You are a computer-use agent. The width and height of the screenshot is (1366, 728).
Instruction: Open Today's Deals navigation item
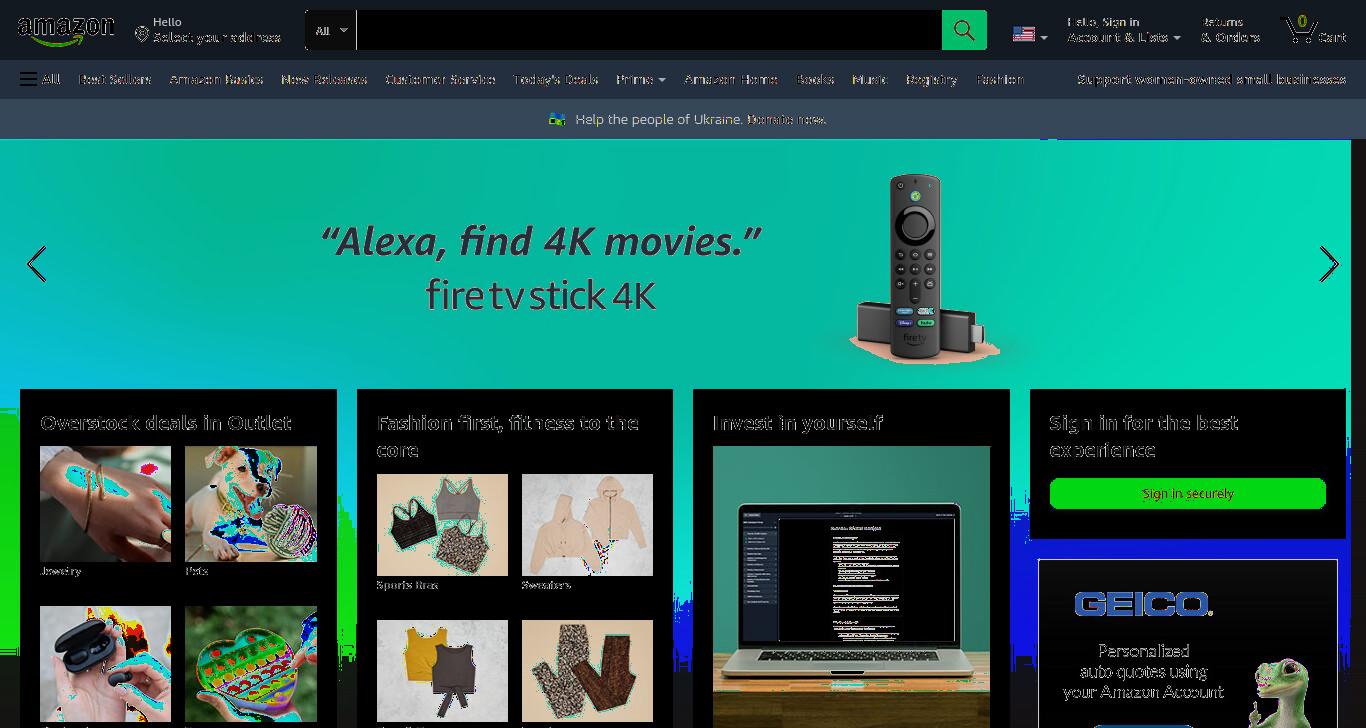(555, 79)
